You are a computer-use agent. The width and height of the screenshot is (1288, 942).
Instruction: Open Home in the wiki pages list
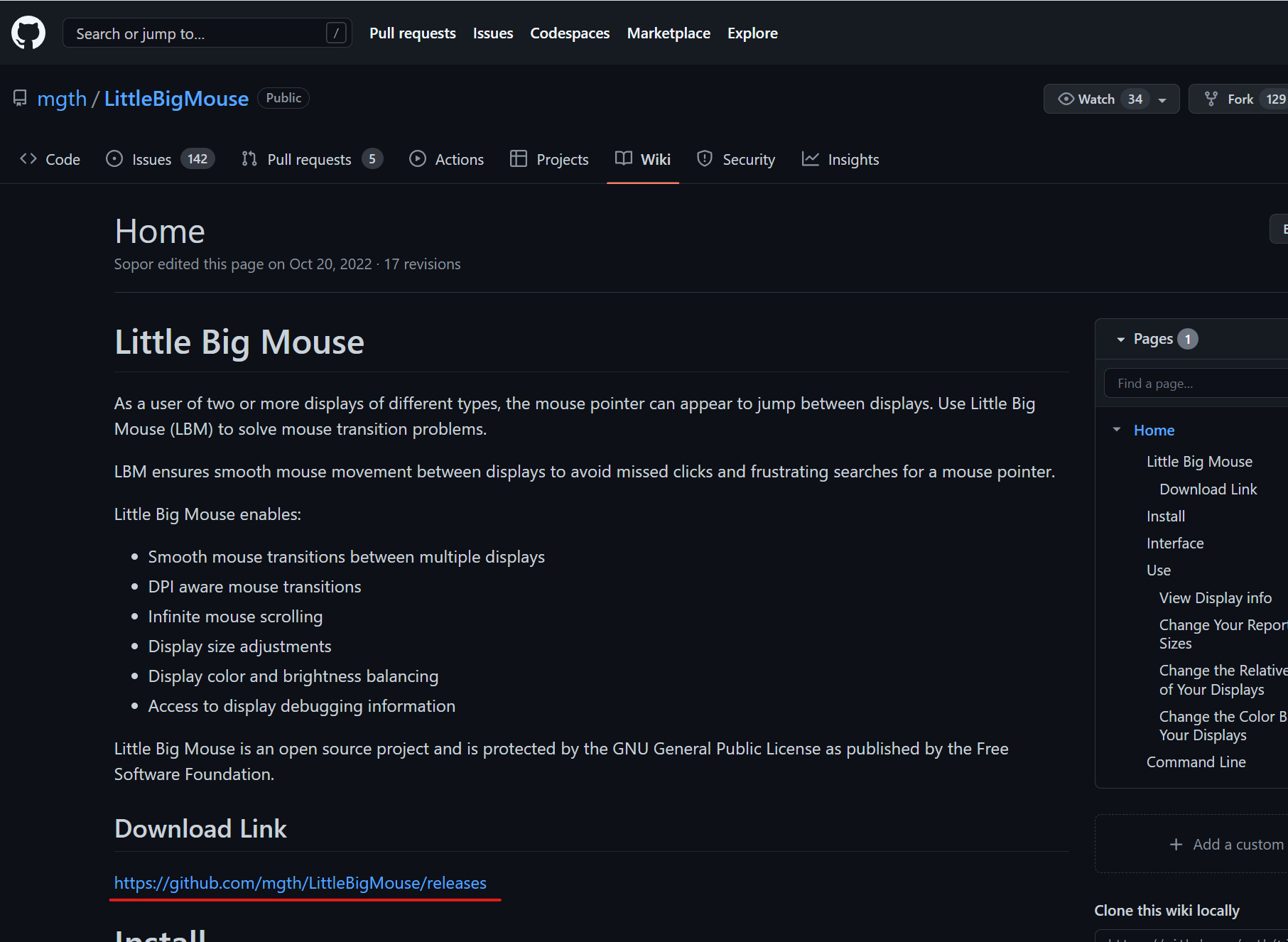1154,430
